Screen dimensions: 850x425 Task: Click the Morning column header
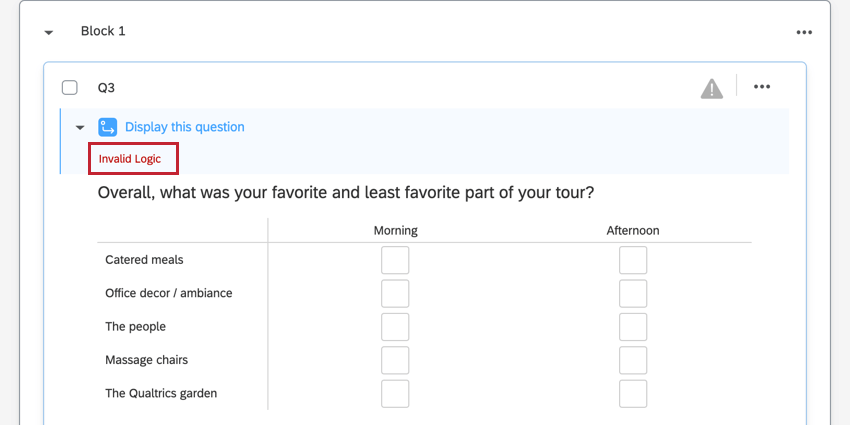coord(395,230)
